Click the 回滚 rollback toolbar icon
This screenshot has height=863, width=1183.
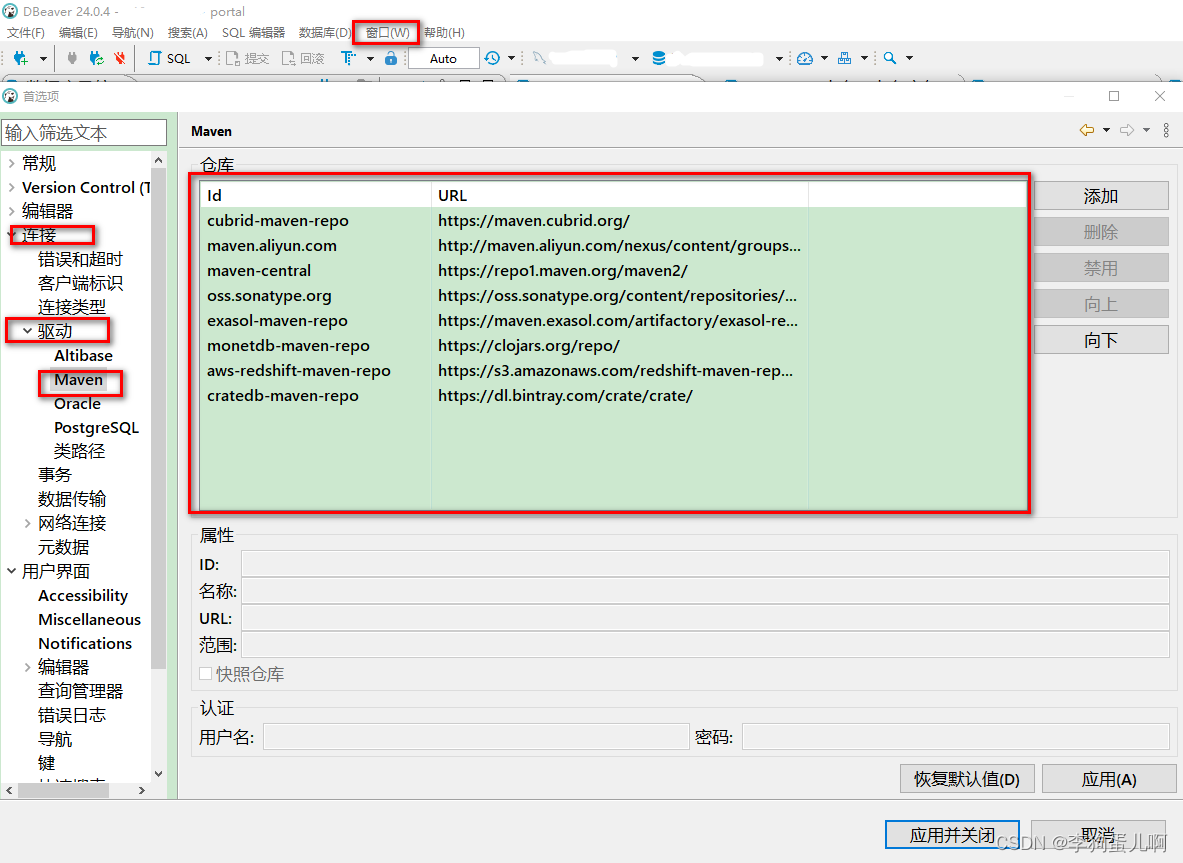[x=303, y=58]
